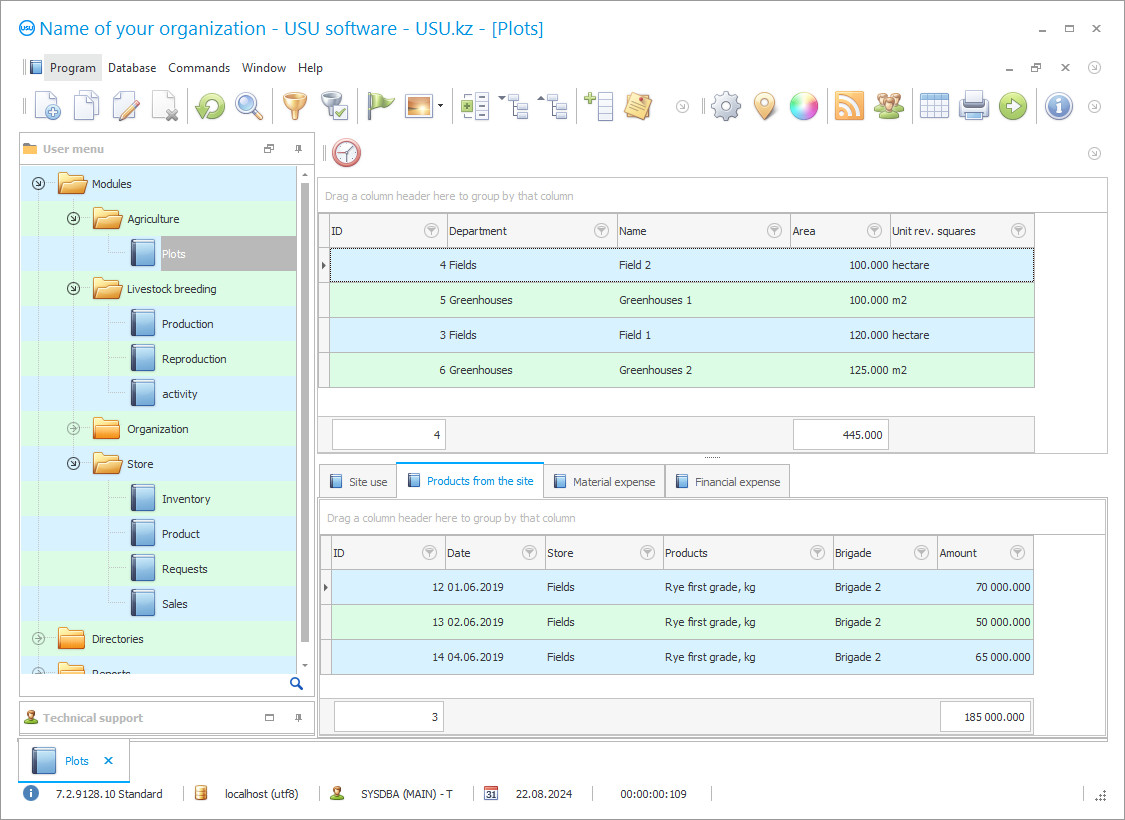Select Reproduction in the tree
1125x820 pixels.
coord(194,359)
